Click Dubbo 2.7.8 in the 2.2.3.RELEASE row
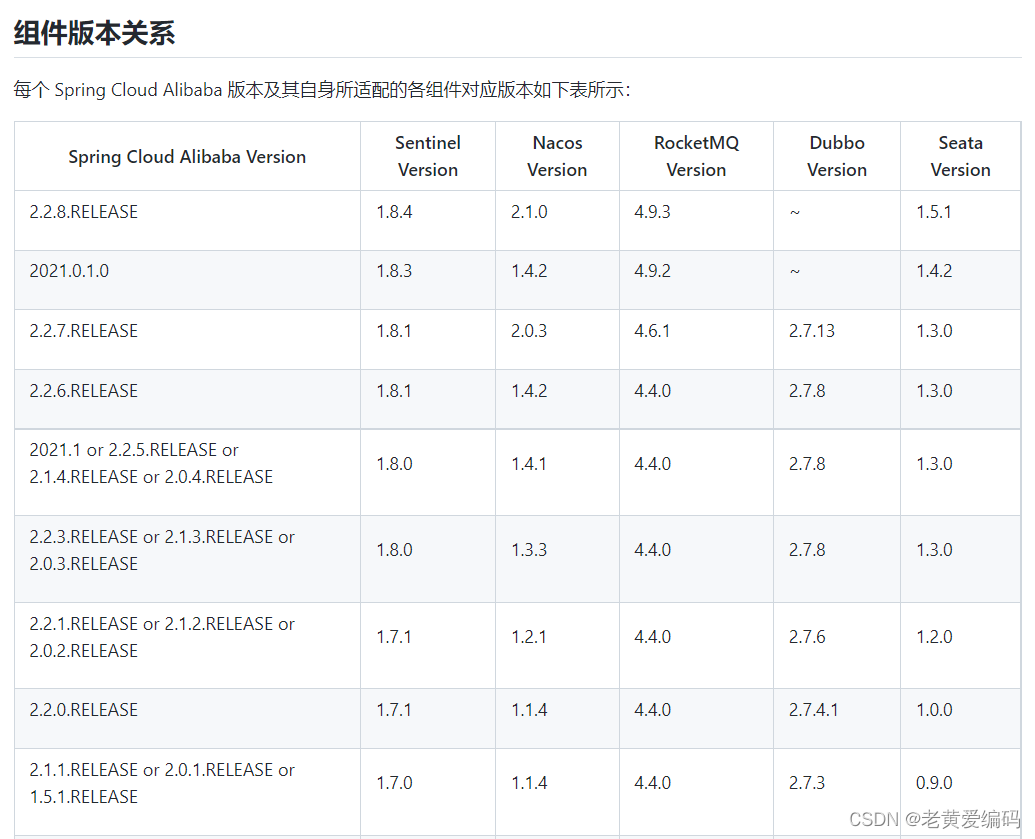 pos(807,550)
